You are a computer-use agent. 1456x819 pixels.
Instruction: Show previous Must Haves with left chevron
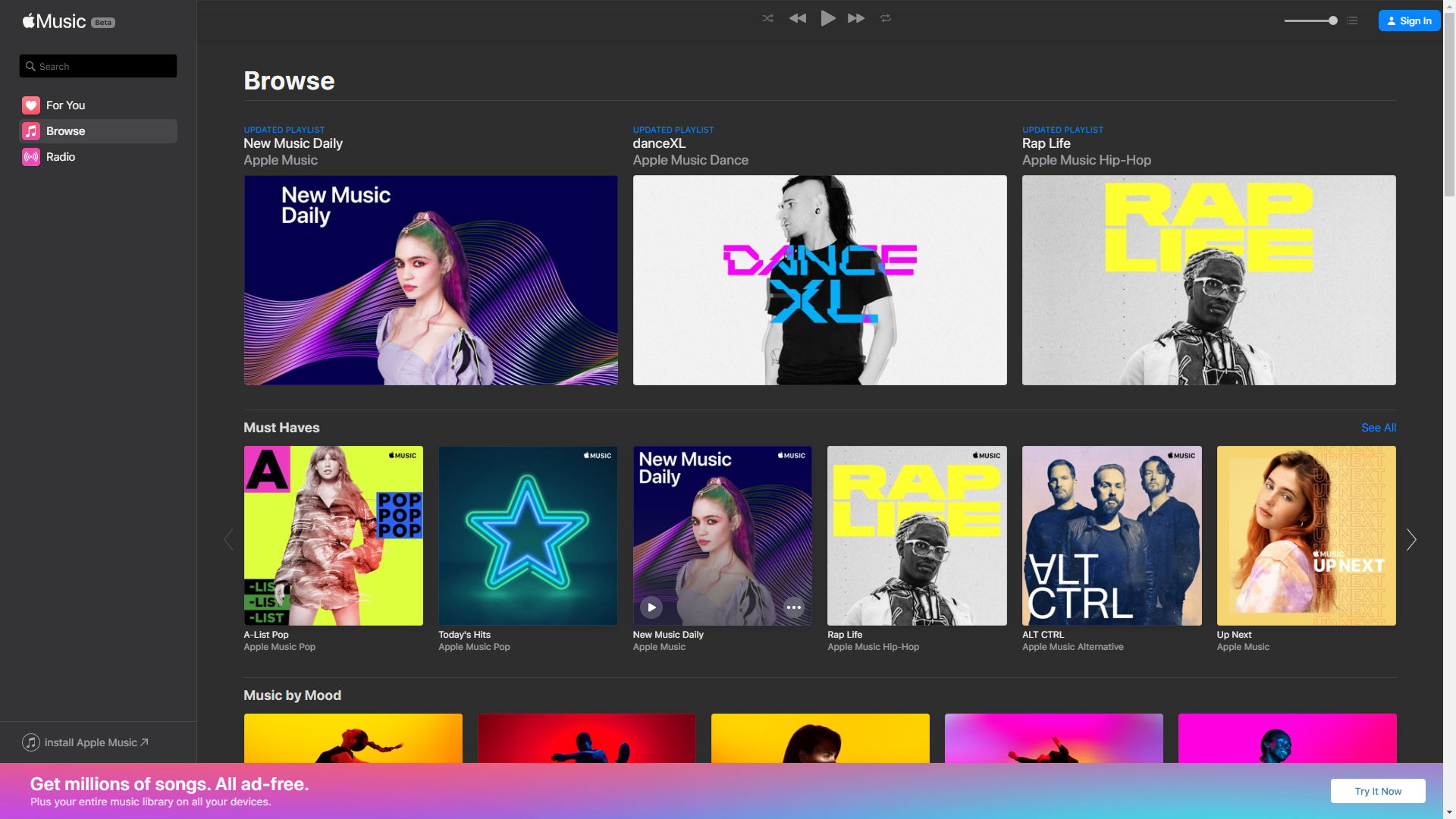(x=229, y=540)
